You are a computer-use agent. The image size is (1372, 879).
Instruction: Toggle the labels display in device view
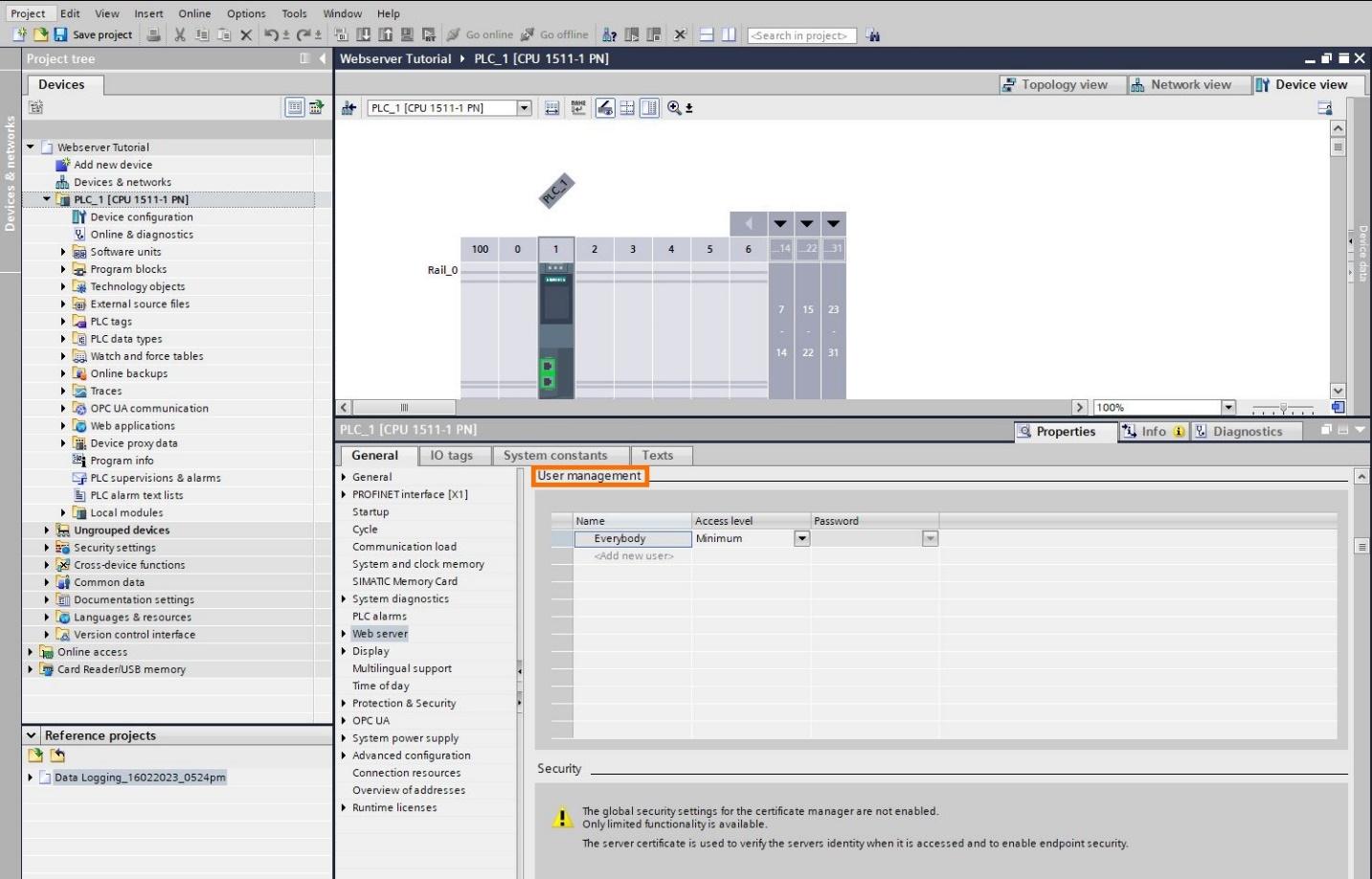[x=579, y=107]
